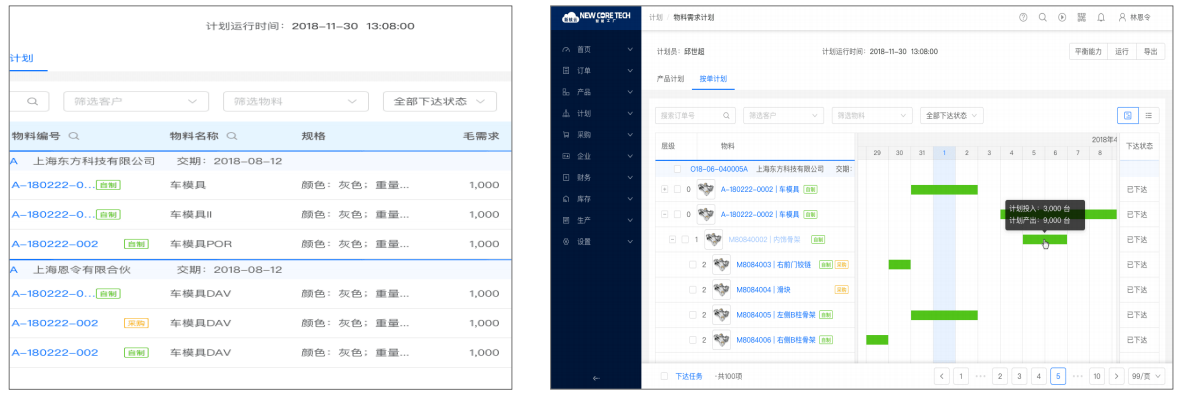
Task: Click the 采购 tag on M8084004 滑块 row
Action: click(x=841, y=289)
